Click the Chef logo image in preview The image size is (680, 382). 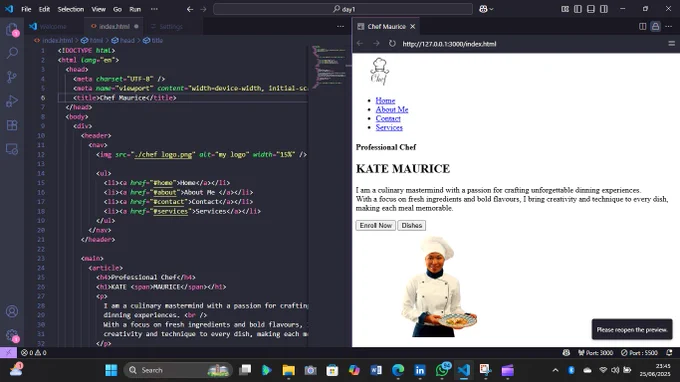click(379, 71)
